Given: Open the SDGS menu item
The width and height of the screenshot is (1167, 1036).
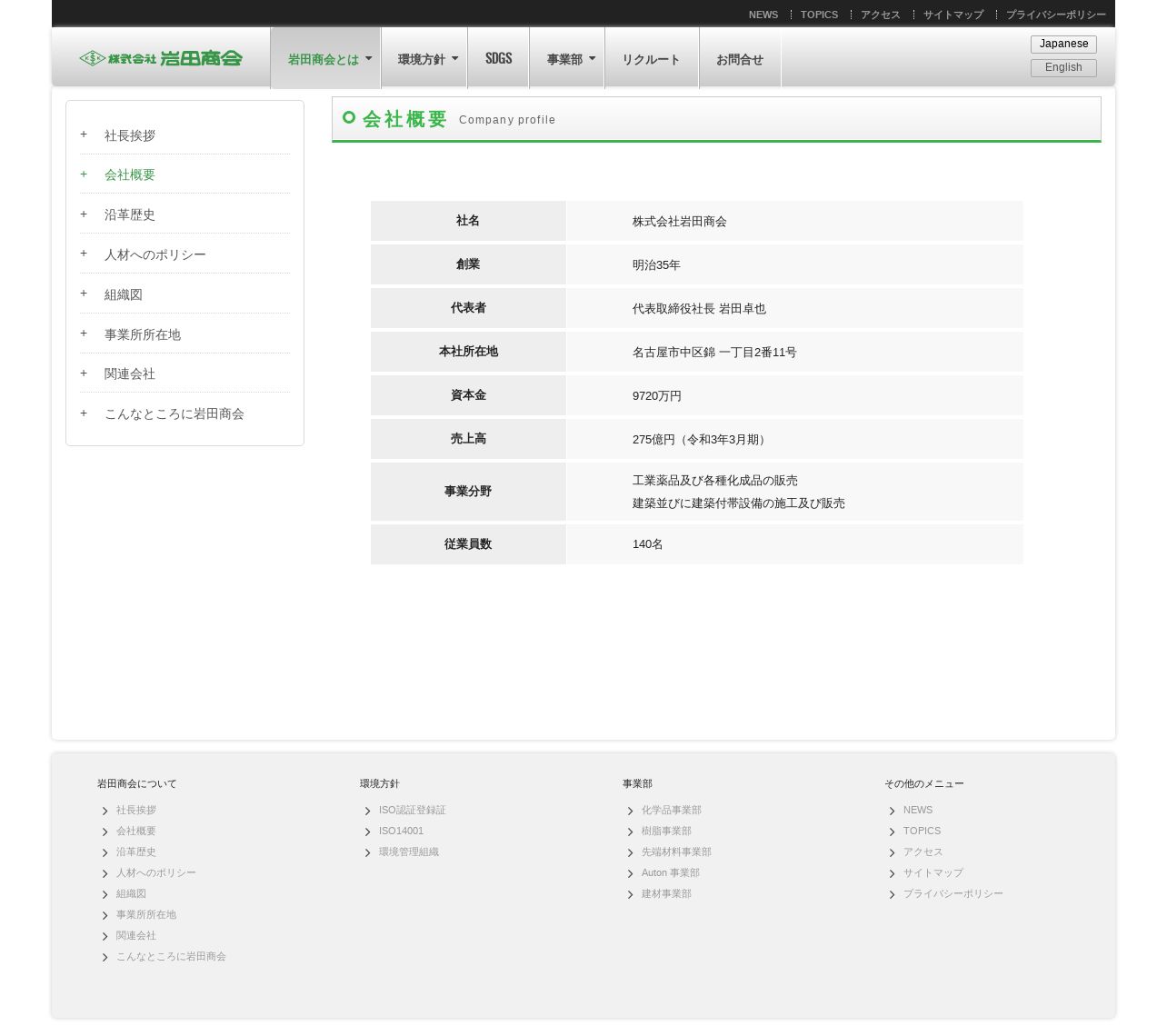Looking at the screenshot, I should tap(499, 58).
